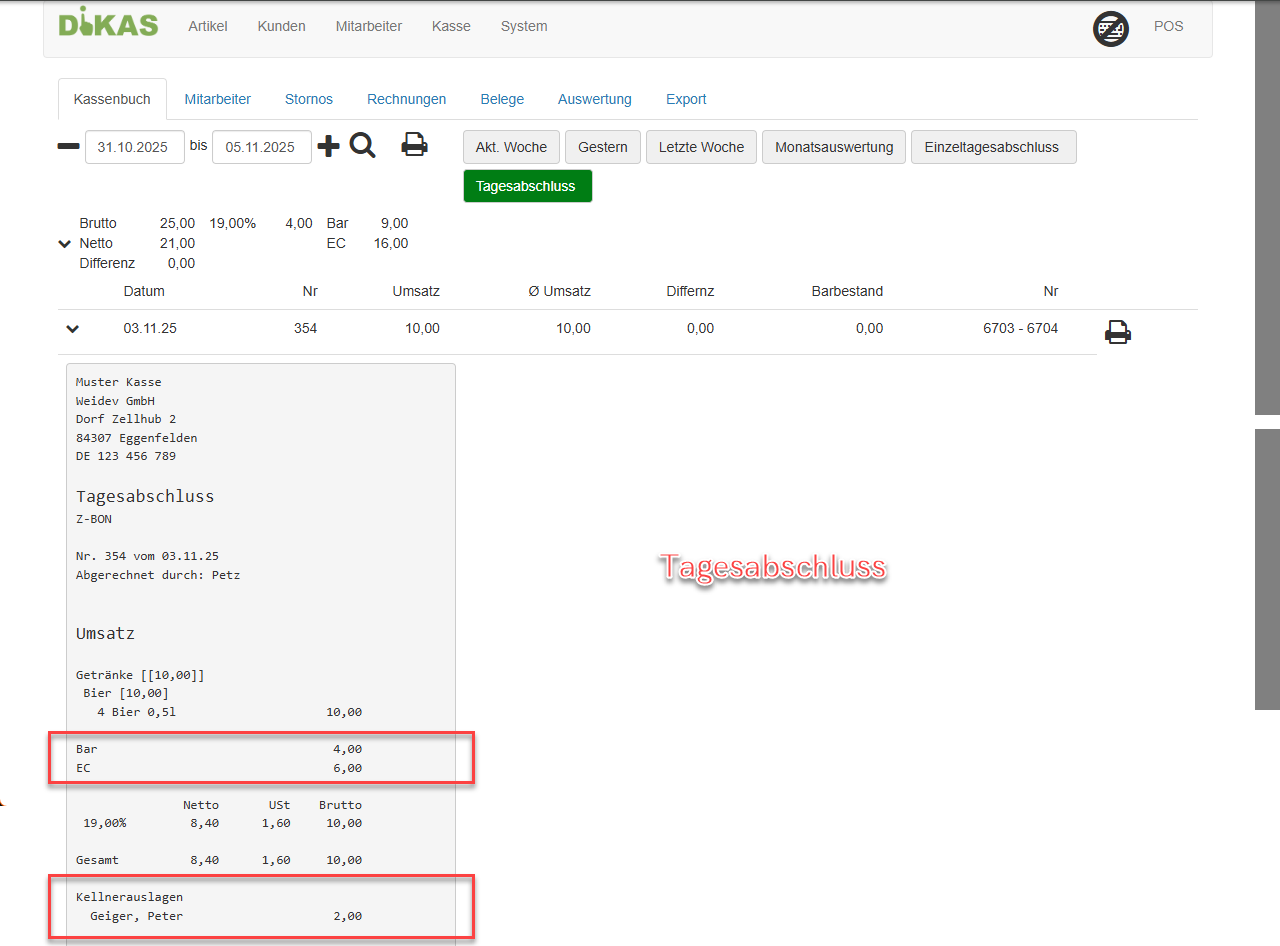Click the Letzte Woche button
Screen dimensions: 1280x946
click(x=701, y=147)
